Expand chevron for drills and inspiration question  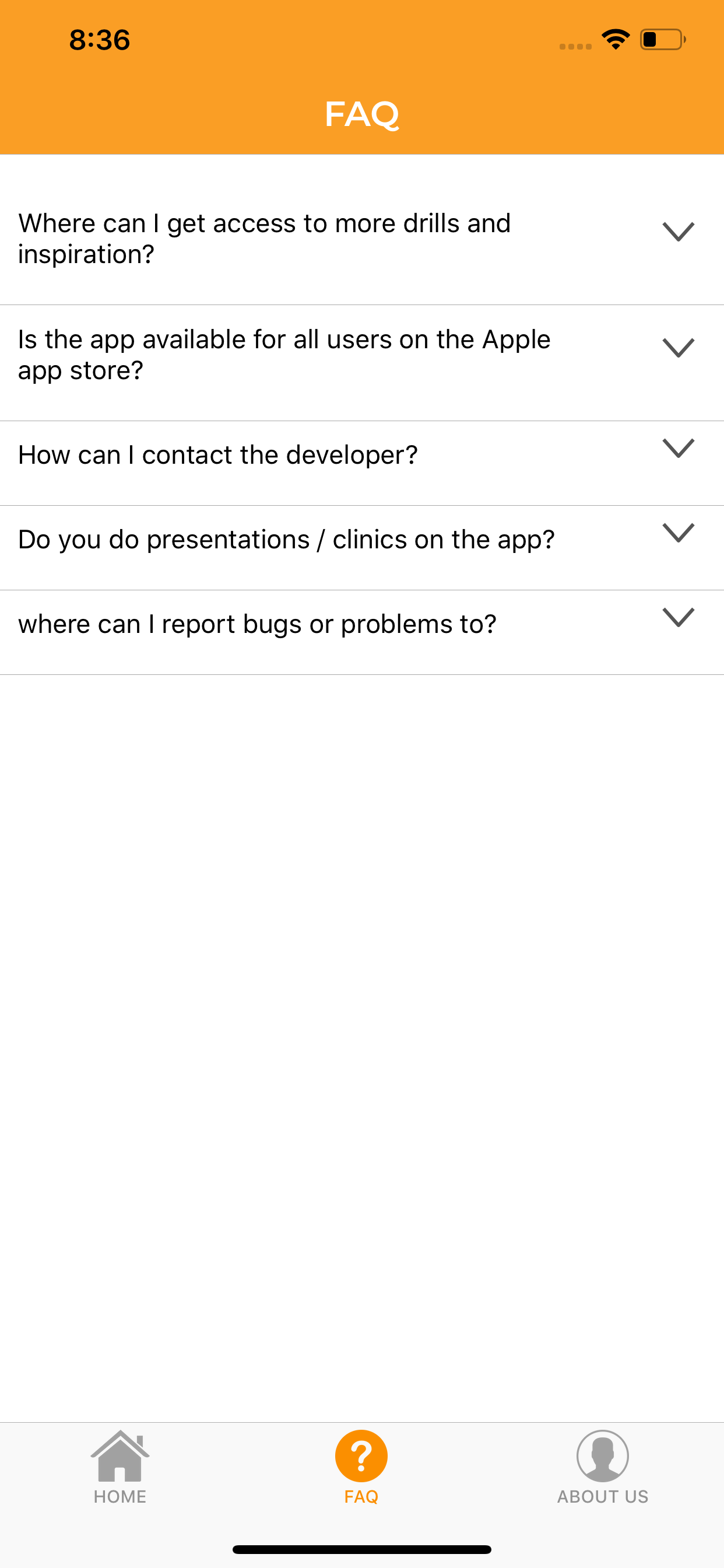(678, 232)
